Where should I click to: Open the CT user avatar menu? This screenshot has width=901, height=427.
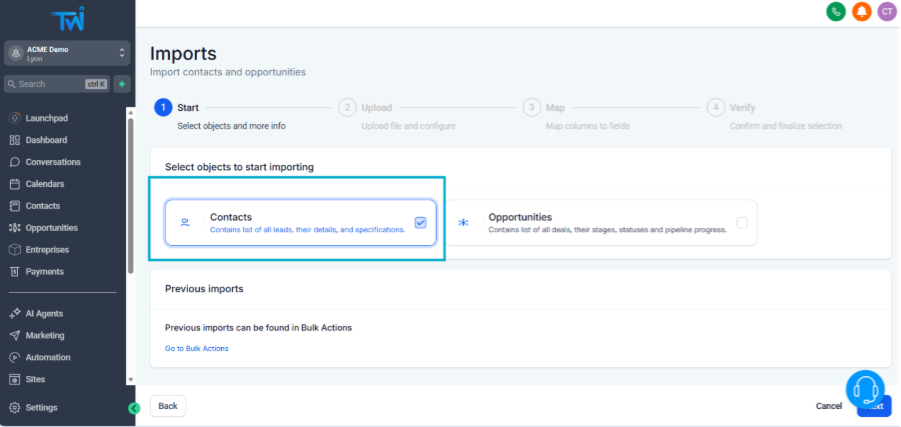point(887,12)
